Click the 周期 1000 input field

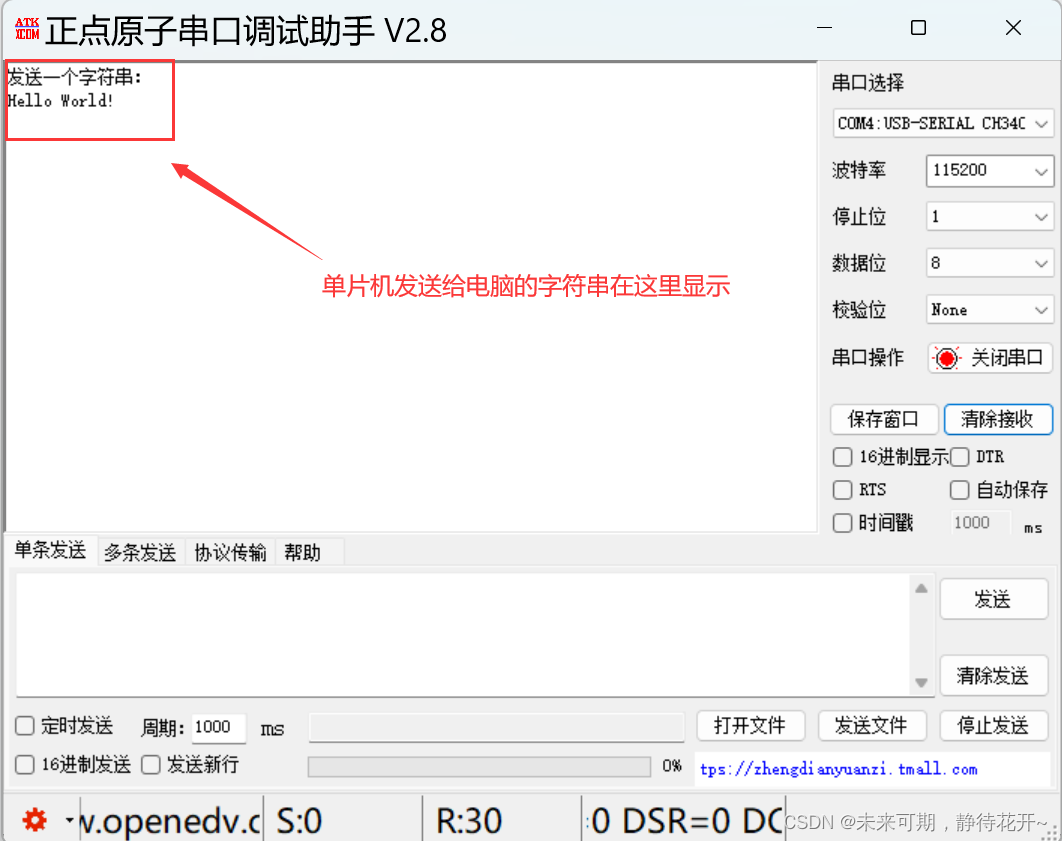tap(218, 727)
